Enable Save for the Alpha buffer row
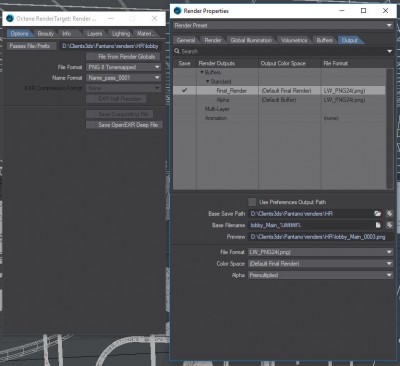This screenshot has width=400, height=366. click(x=184, y=100)
